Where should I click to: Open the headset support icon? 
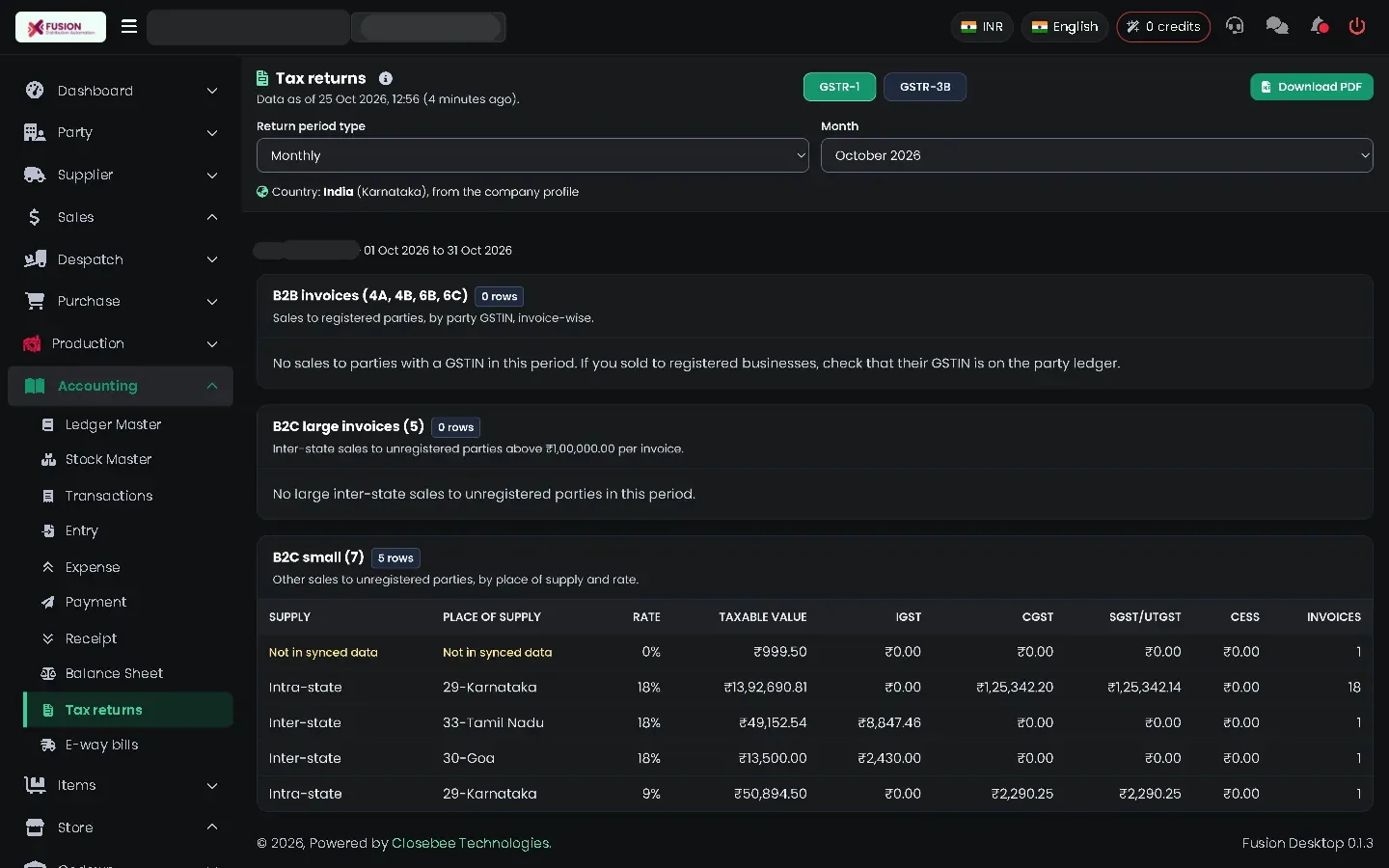1235,26
